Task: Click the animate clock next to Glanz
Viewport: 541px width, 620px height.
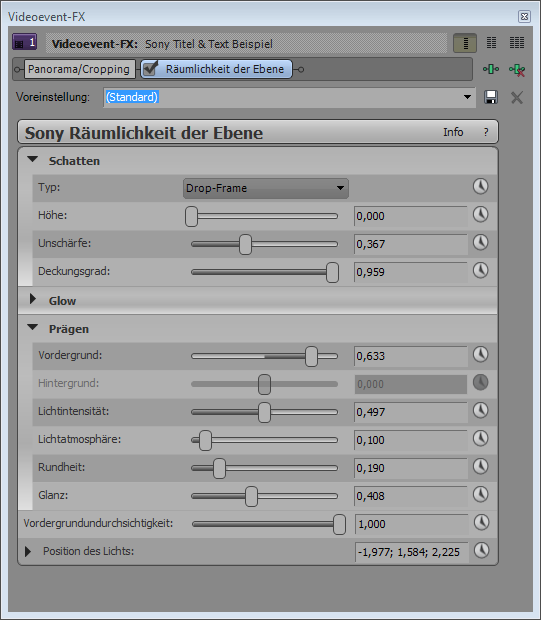Action: click(480, 495)
